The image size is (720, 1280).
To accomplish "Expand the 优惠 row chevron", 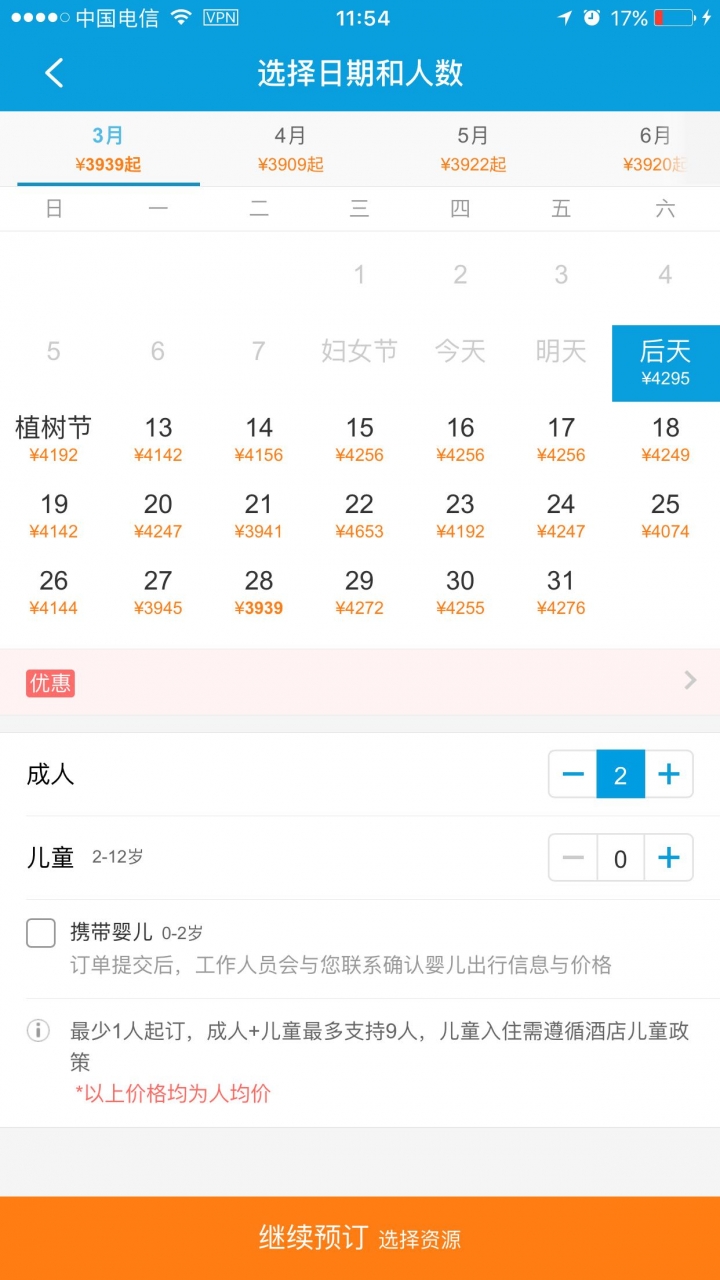I will tap(690, 681).
